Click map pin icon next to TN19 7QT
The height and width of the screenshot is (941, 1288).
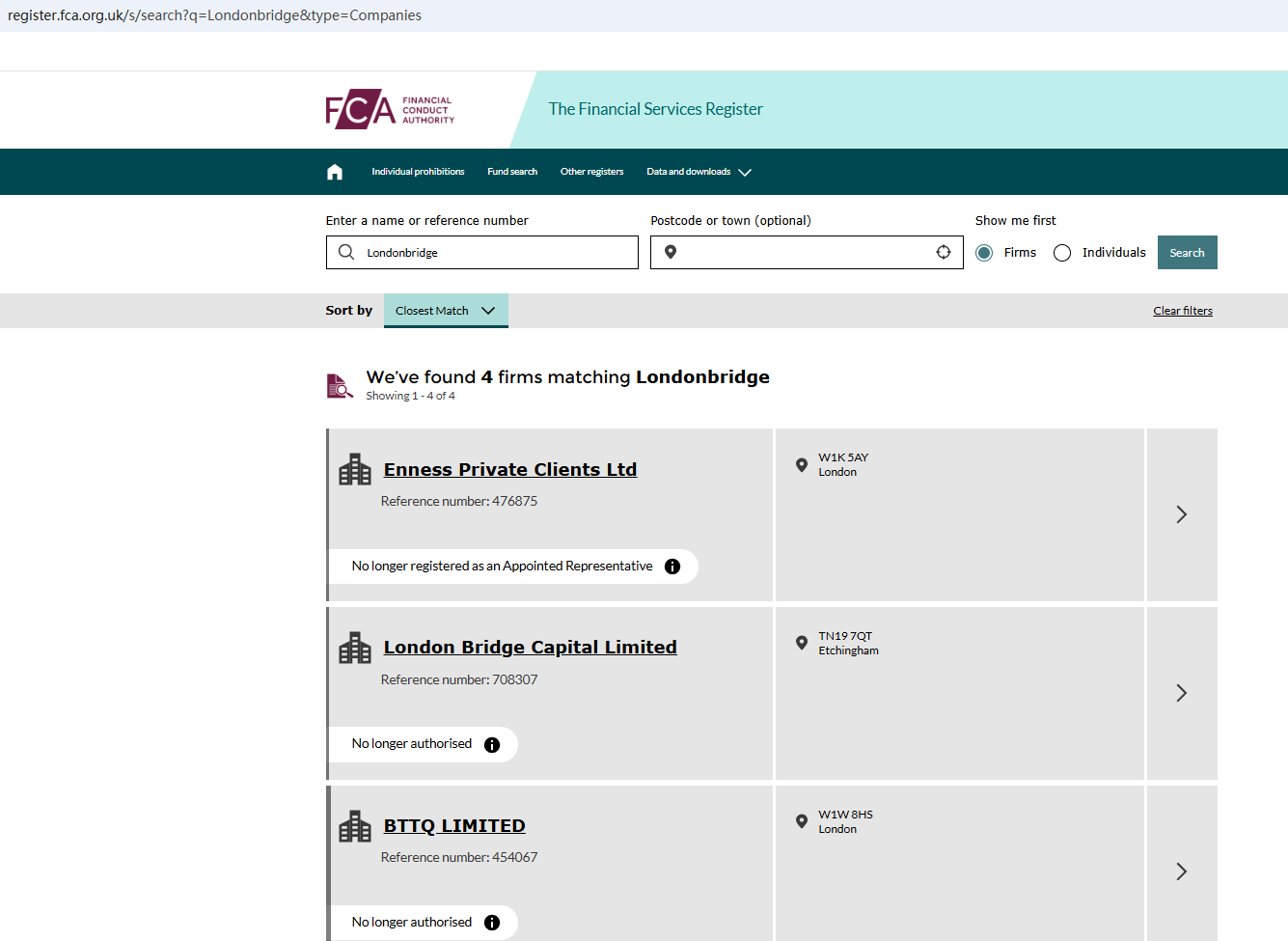pos(802,643)
